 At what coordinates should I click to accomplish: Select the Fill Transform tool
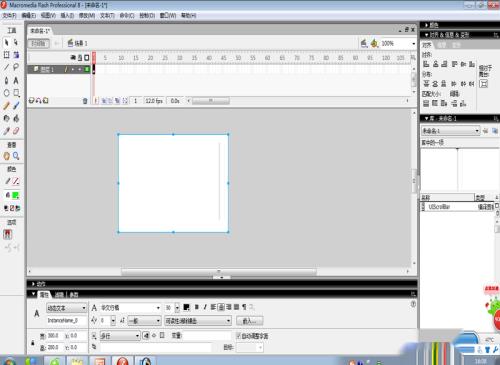pos(16,55)
